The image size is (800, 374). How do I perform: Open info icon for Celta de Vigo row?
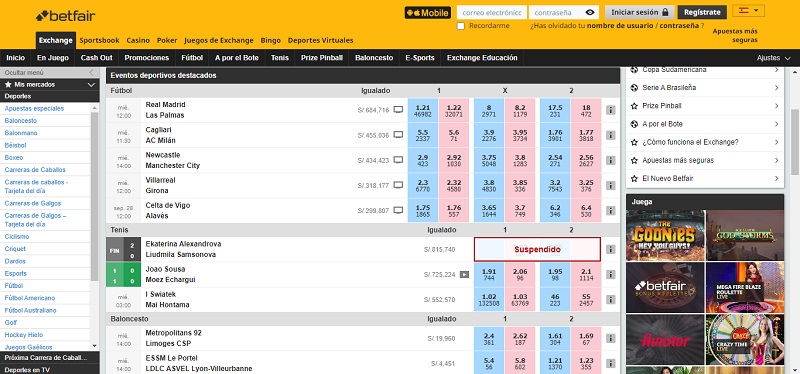[x=611, y=210]
